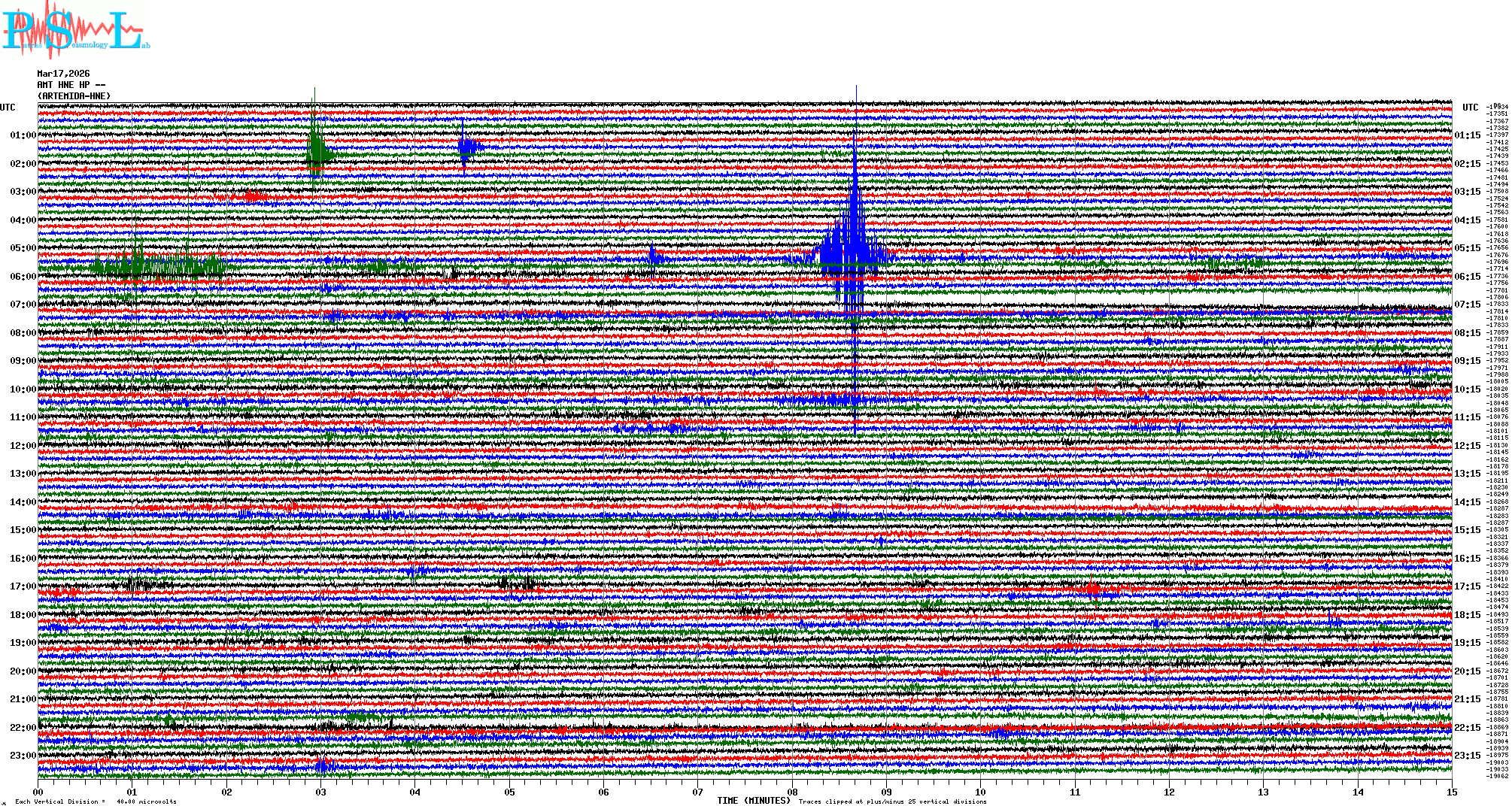This screenshot has height=812, width=1512.
Task: Click the left UTC header label
Action: [8, 108]
